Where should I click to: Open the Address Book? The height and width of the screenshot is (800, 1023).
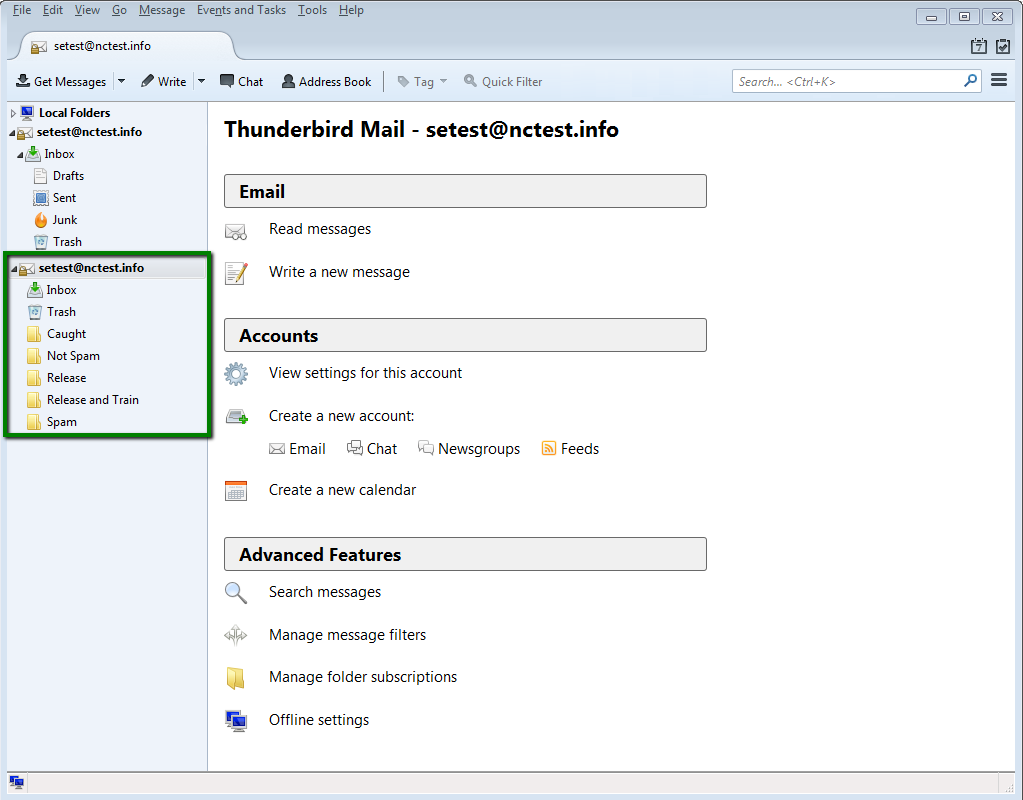(x=326, y=82)
